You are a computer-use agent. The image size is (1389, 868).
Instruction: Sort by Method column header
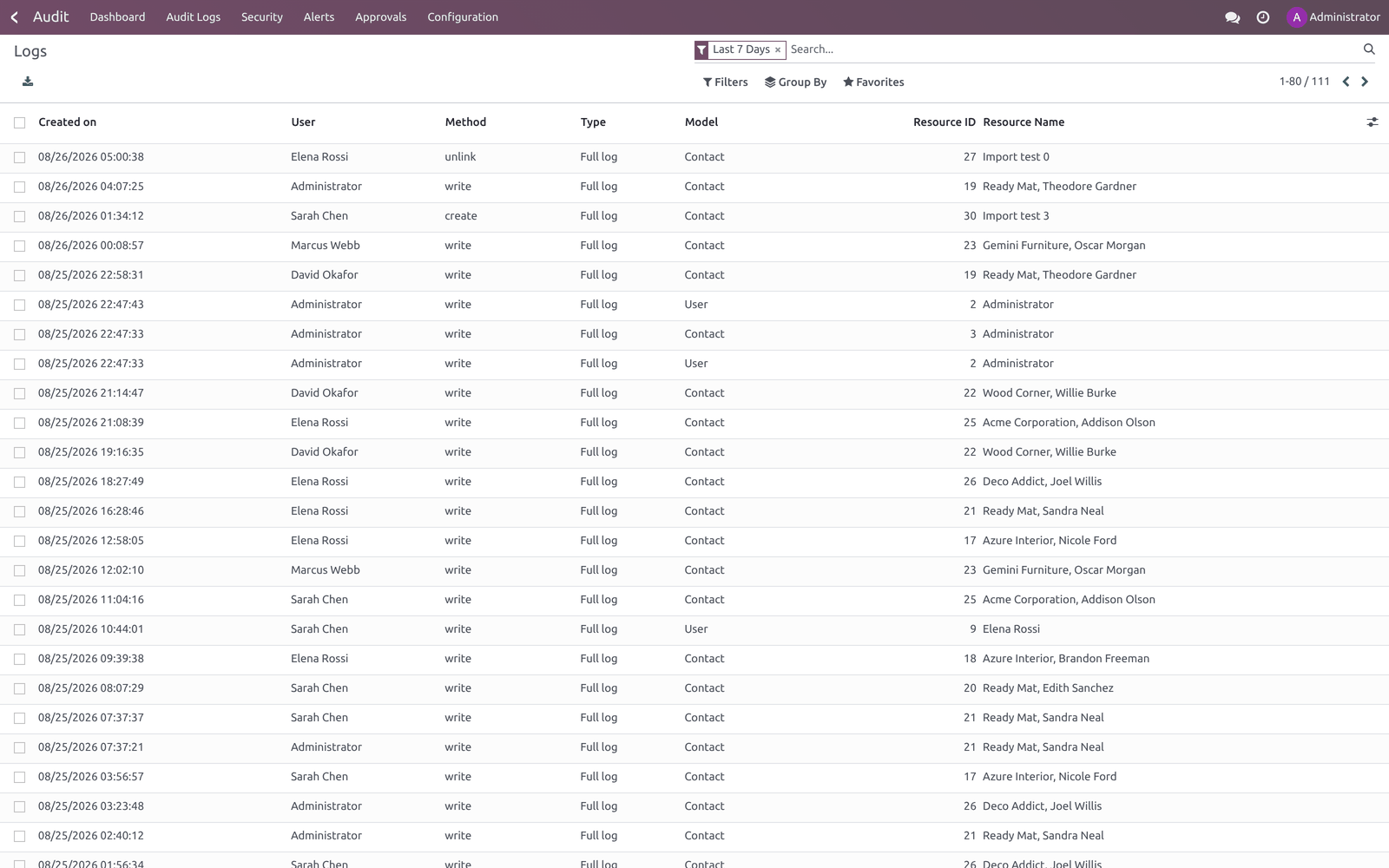(465, 122)
